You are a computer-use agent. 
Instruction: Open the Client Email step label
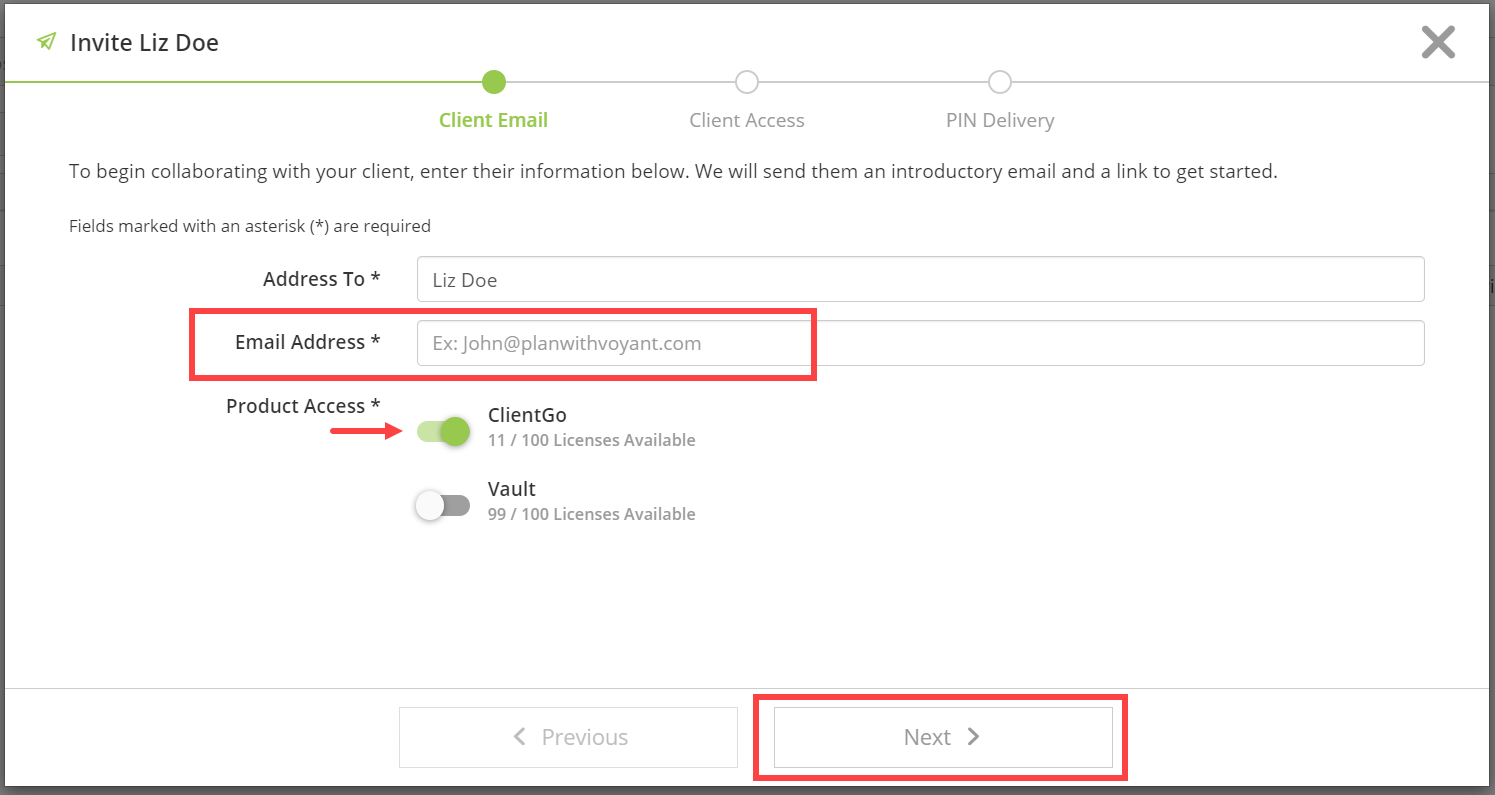[493, 120]
